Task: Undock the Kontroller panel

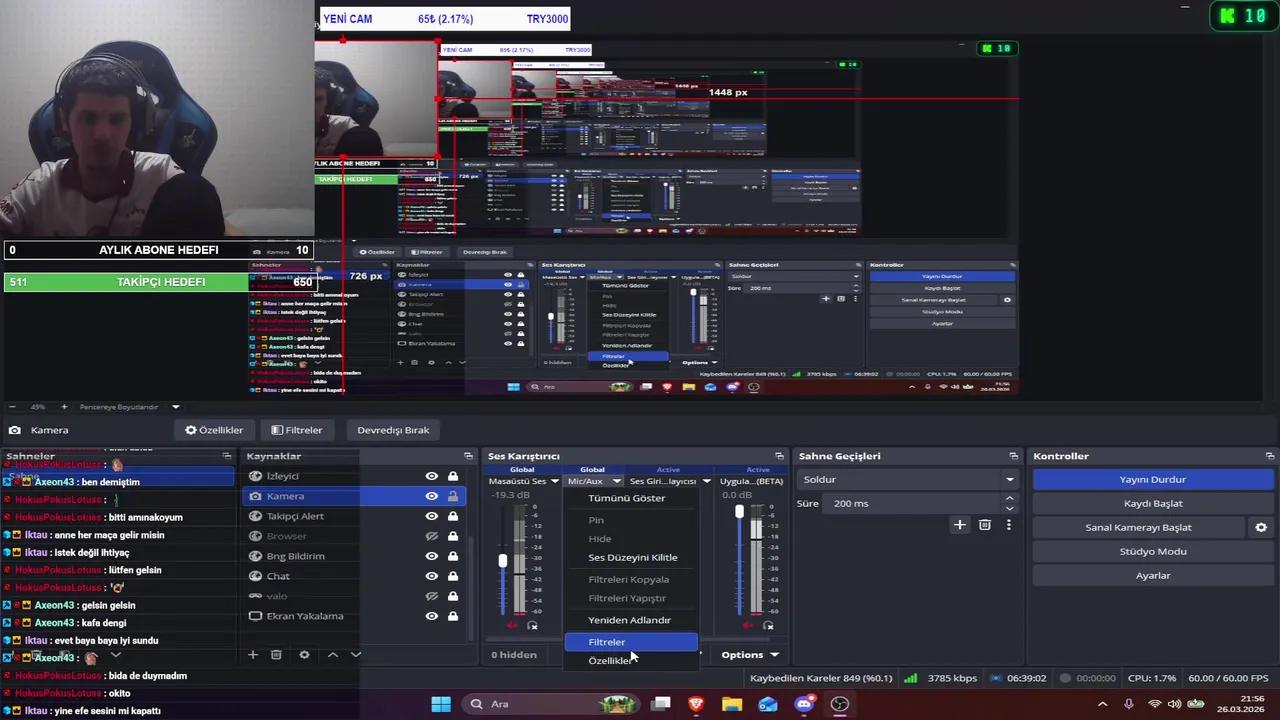Action: [x=1271, y=456]
